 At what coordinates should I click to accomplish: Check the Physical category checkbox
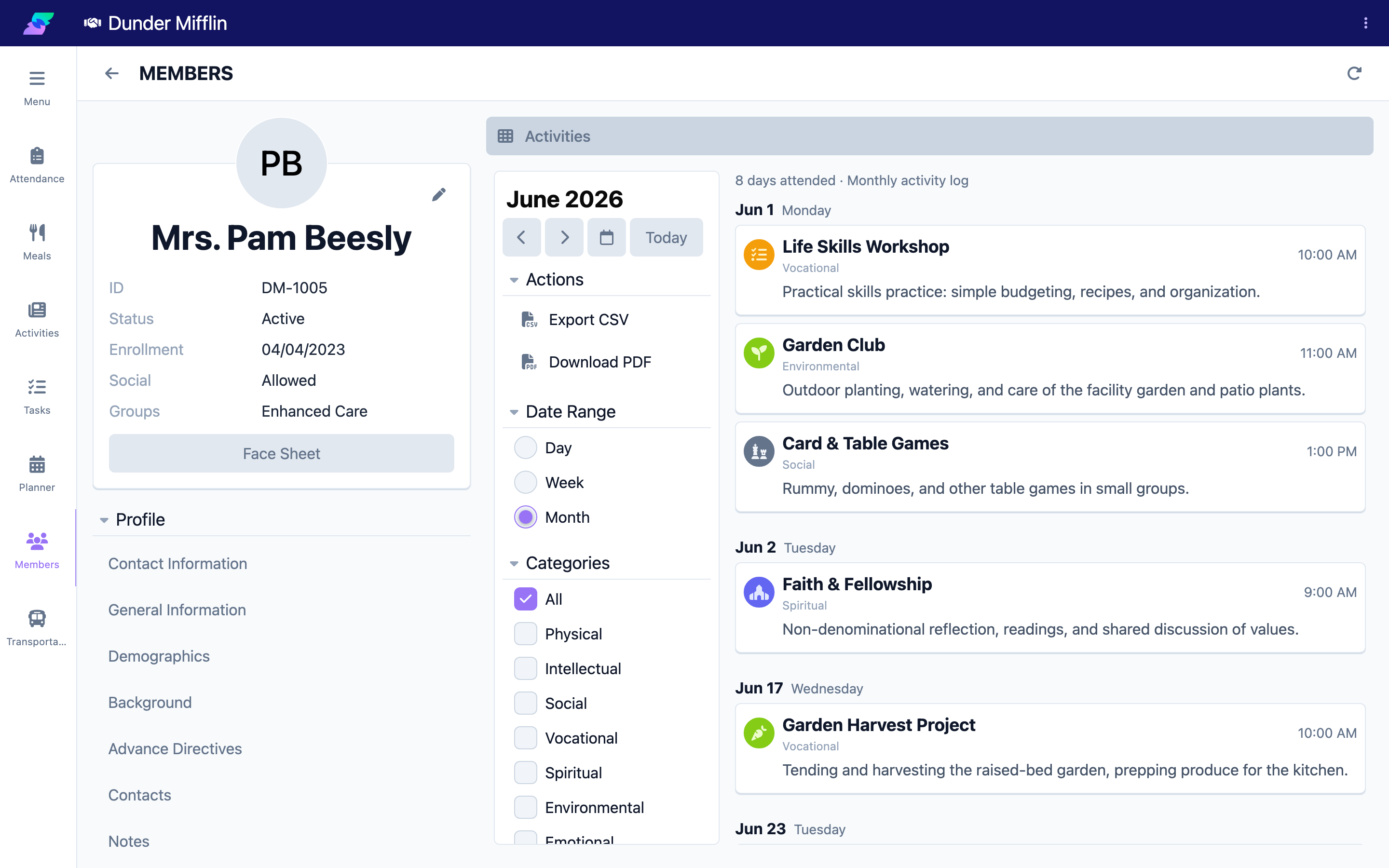coord(525,634)
